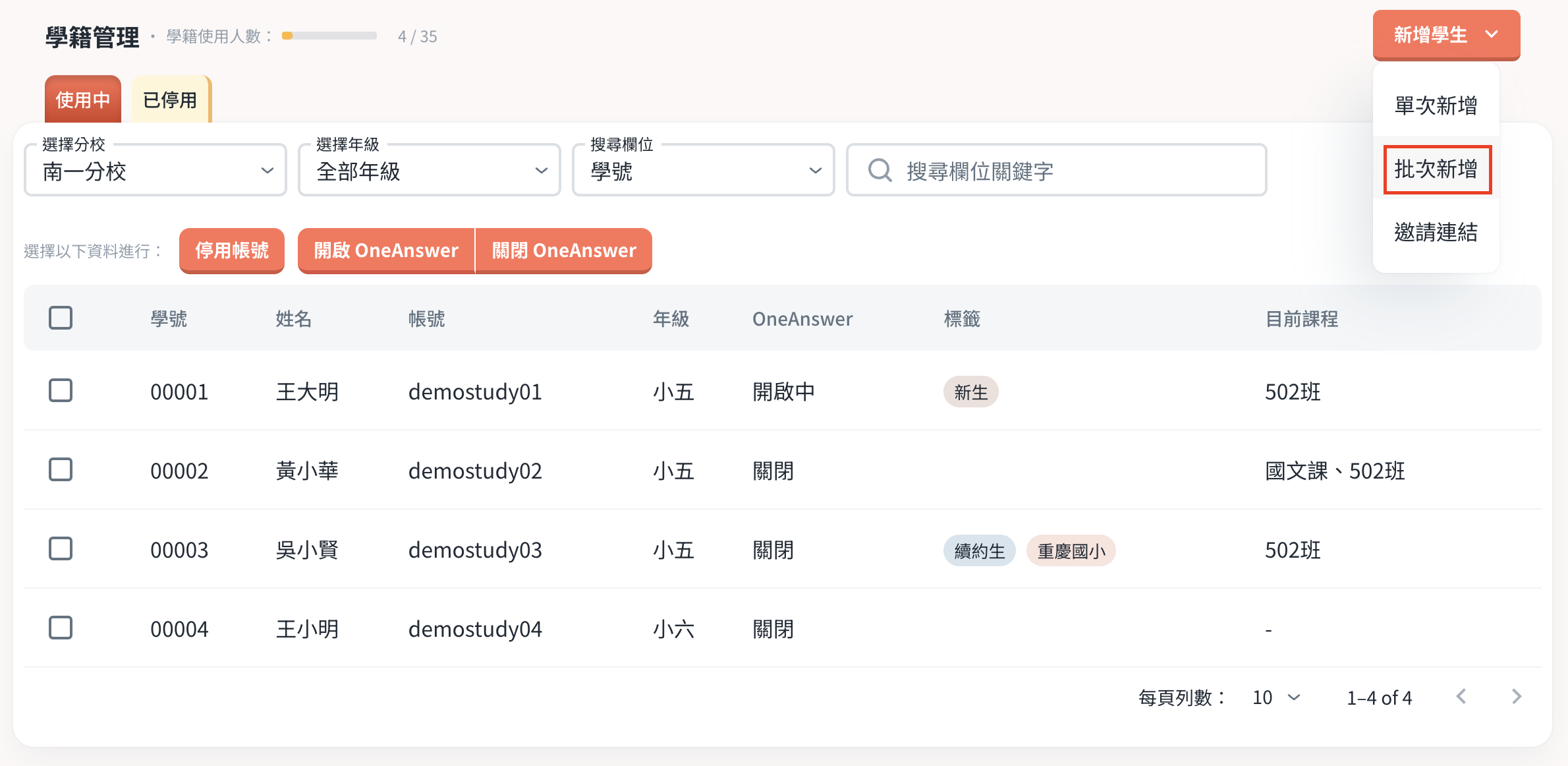
Task: Click the search magnifier icon
Action: click(x=880, y=170)
